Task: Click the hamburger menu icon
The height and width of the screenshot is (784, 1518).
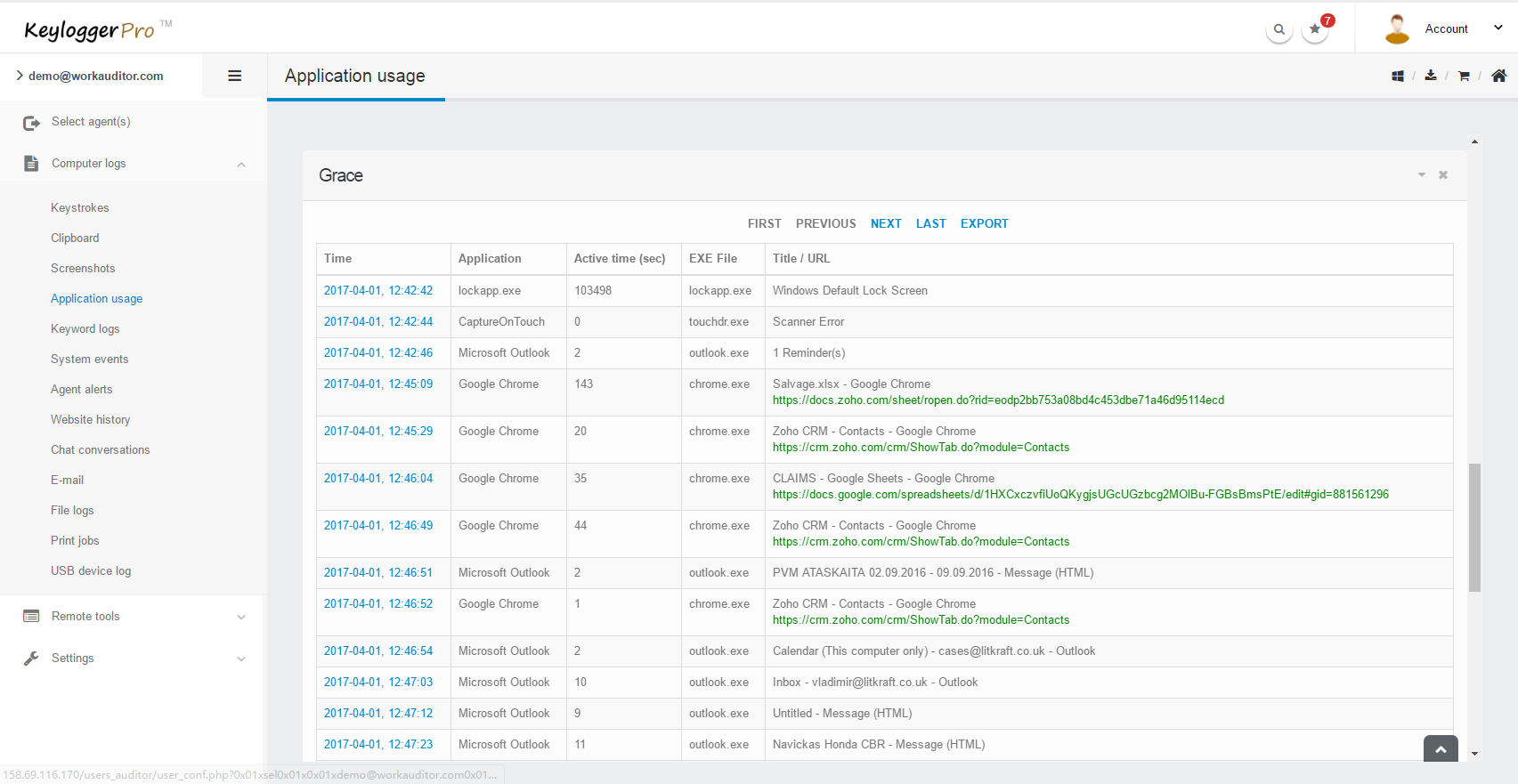Action: 235,76
